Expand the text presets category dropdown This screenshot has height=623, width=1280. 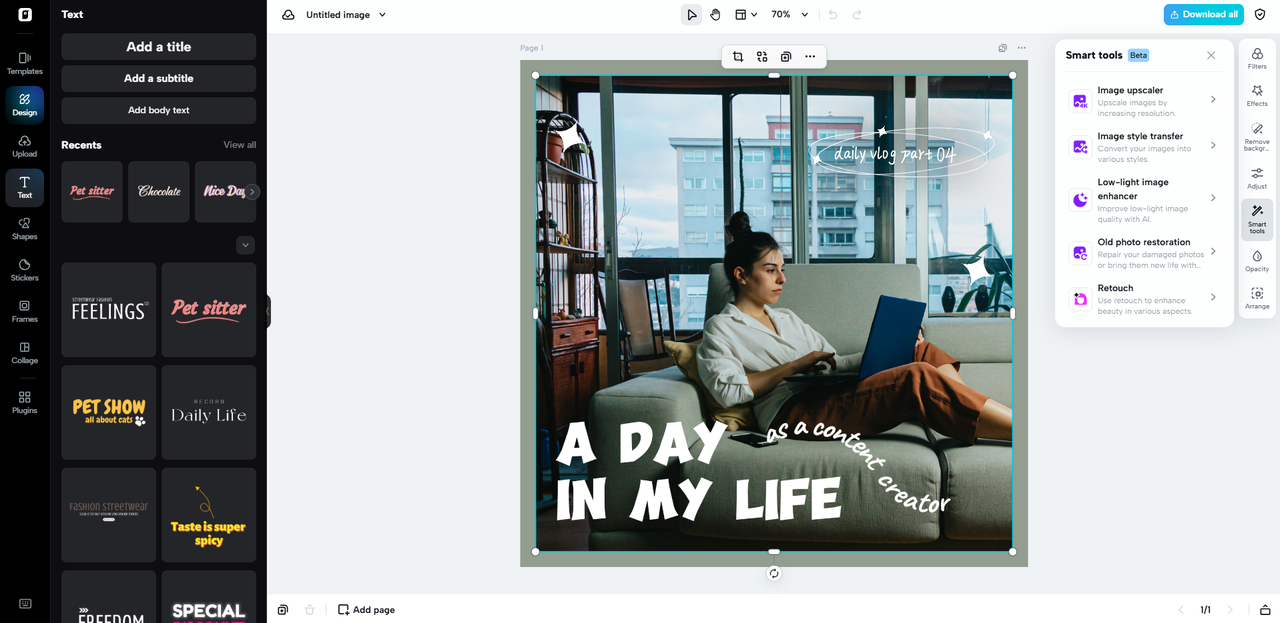(245, 245)
